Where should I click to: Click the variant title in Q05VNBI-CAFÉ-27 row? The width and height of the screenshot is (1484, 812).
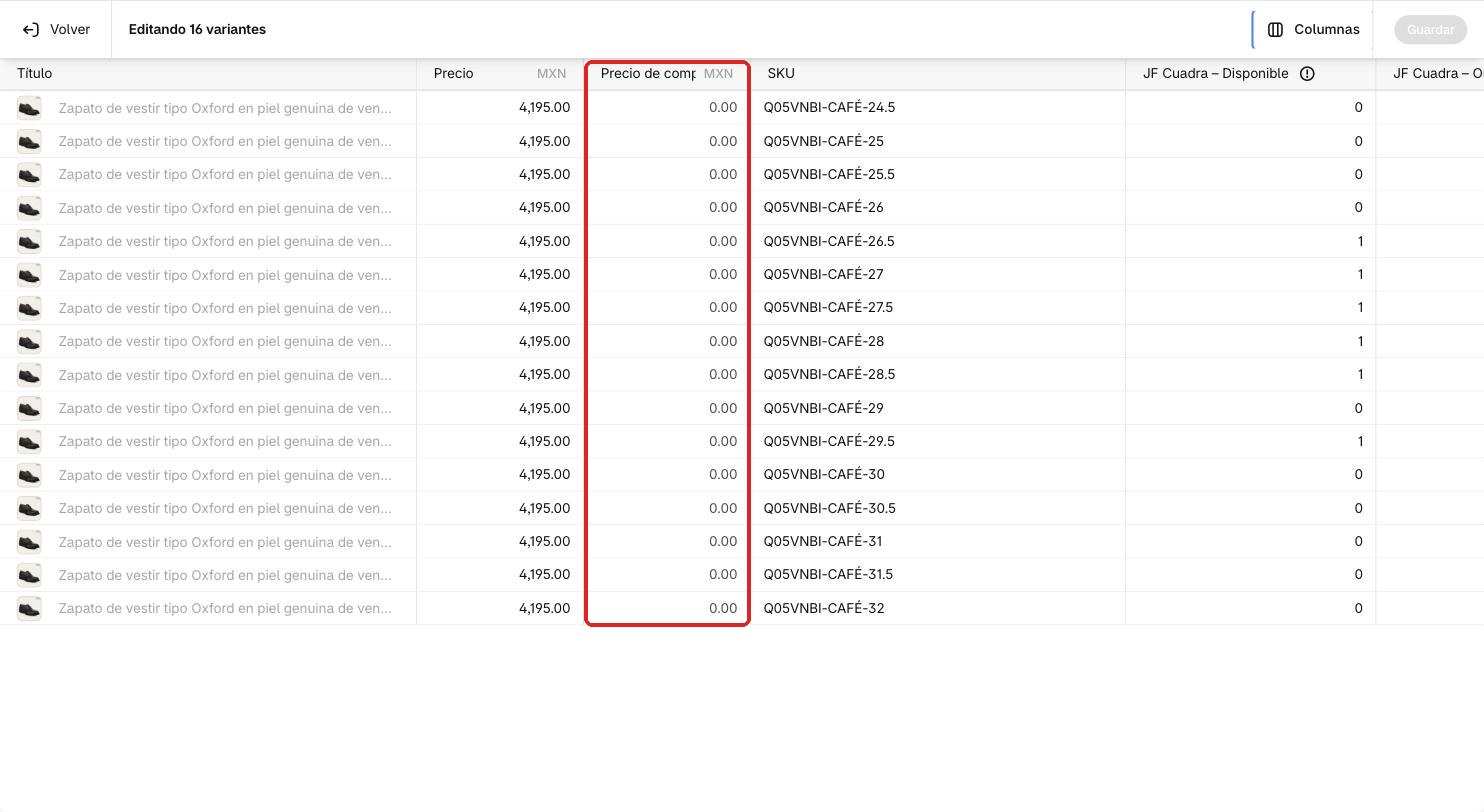click(225, 275)
